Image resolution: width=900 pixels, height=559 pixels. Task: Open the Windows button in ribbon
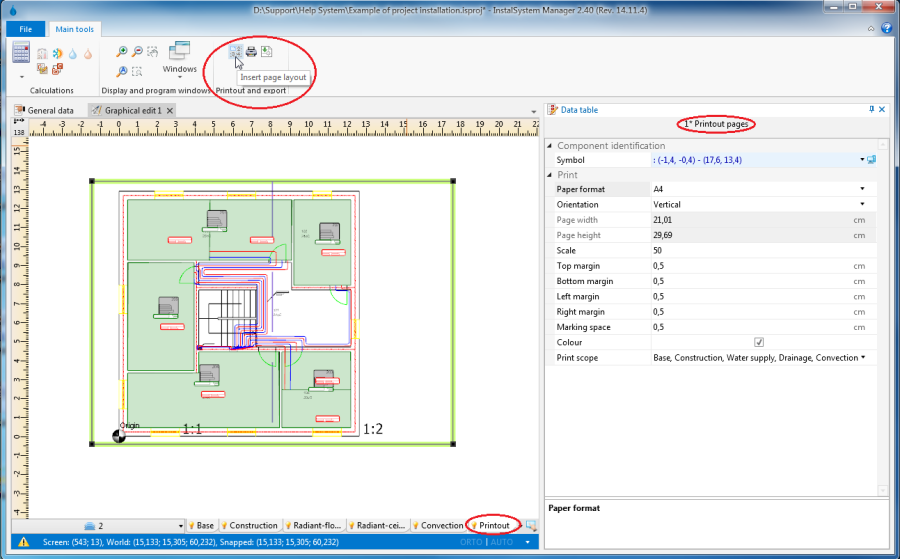pyautogui.click(x=180, y=58)
